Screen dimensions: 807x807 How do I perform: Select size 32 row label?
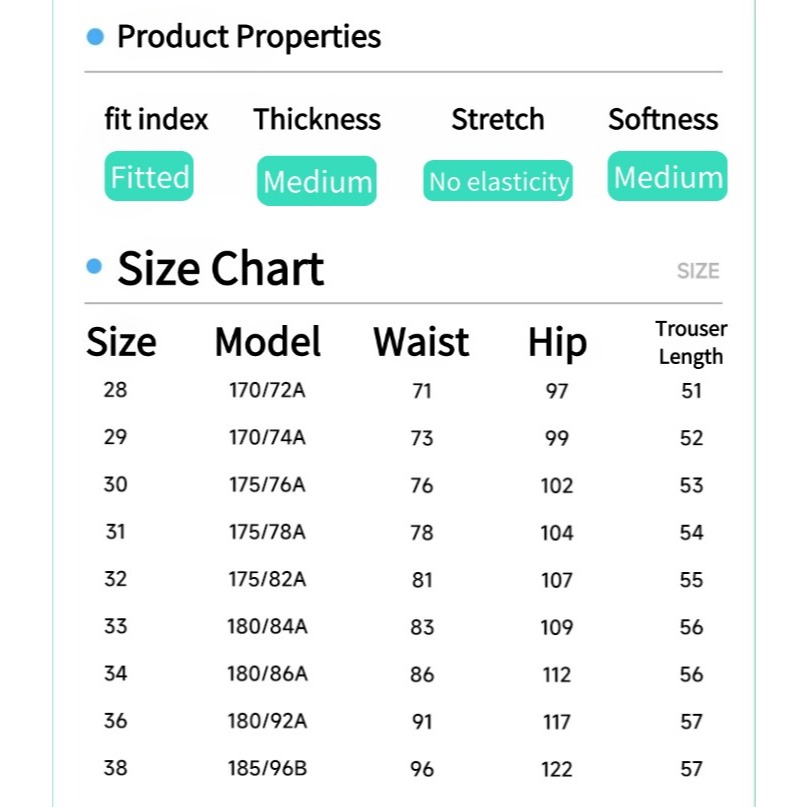116,579
